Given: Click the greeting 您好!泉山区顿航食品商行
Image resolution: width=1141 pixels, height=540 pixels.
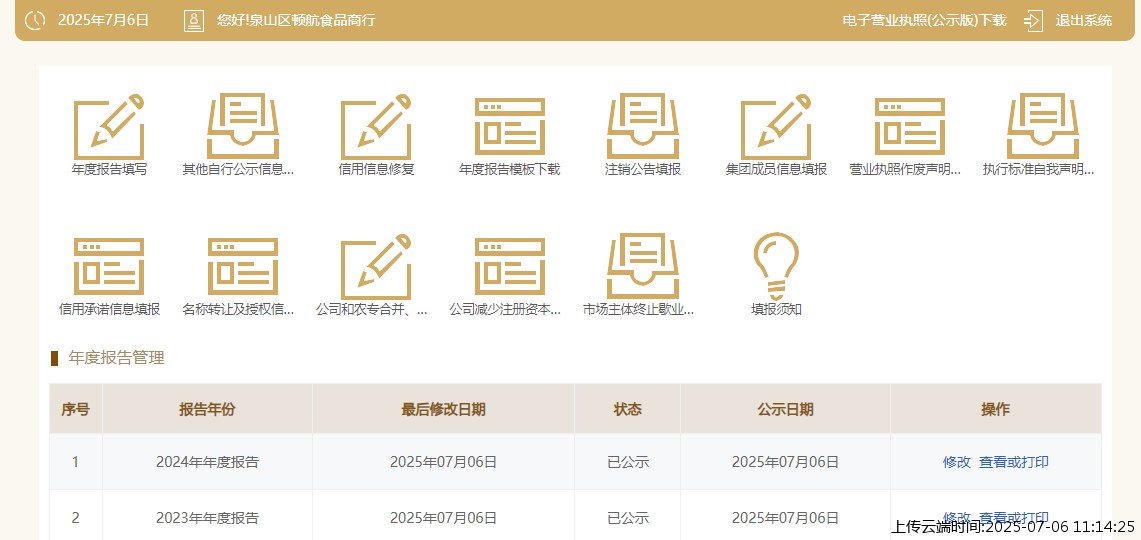Looking at the screenshot, I should pos(296,20).
